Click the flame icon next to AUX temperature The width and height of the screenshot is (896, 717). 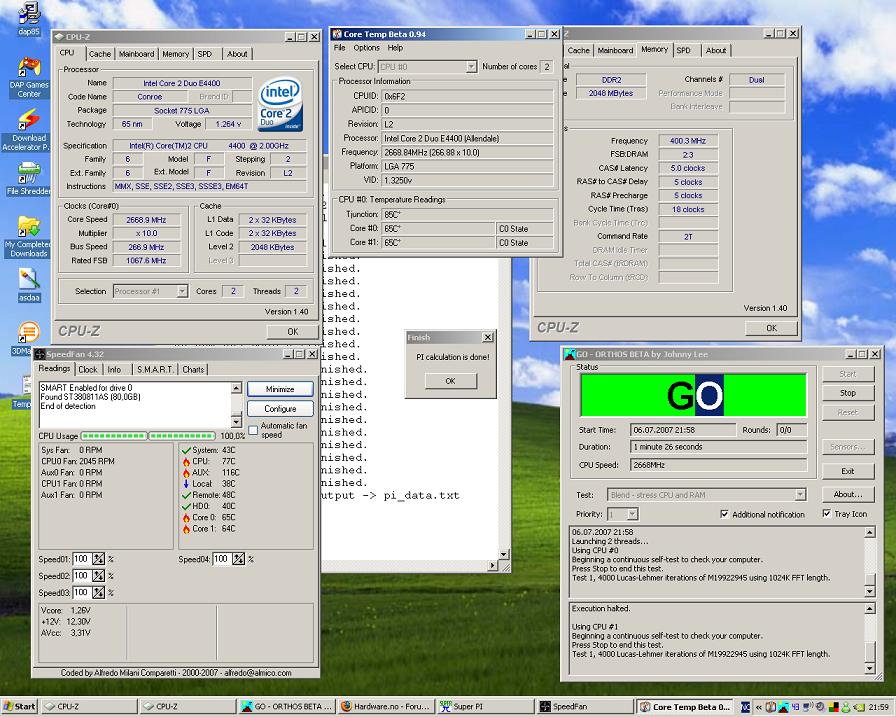(186, 472)
